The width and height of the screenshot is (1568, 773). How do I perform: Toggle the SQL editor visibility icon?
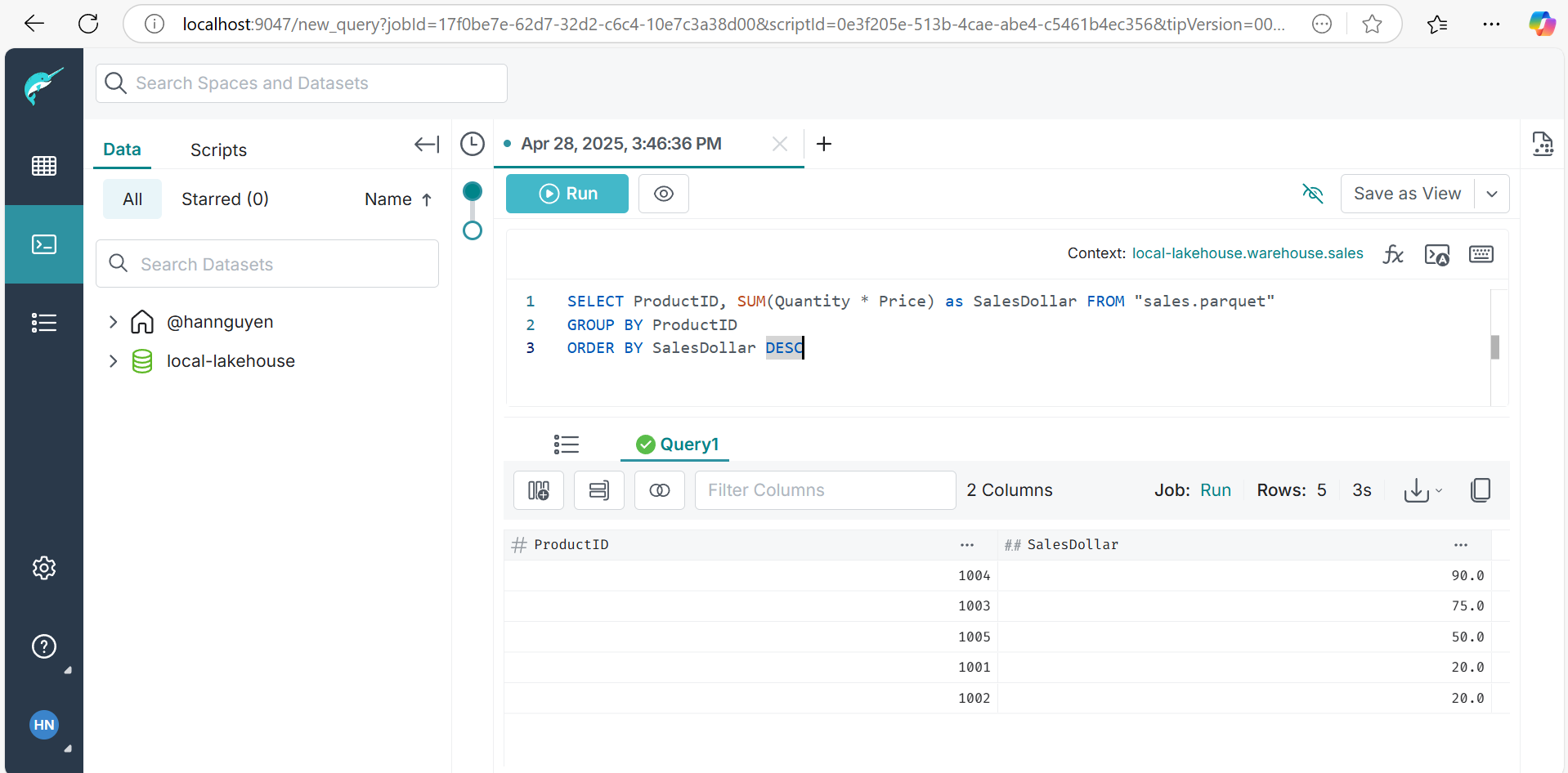point(1313,194)
